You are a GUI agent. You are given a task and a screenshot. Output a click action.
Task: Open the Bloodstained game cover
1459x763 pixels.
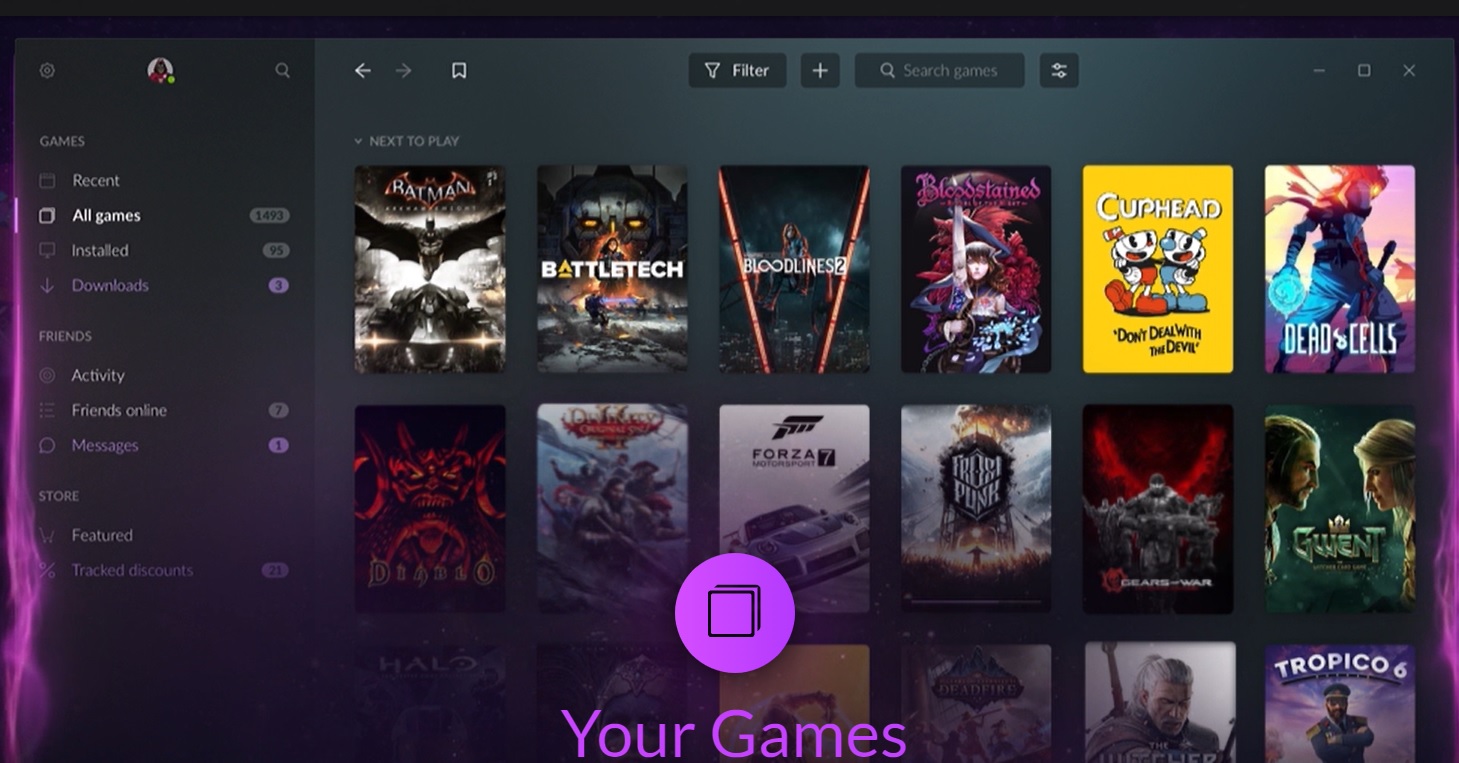pos(976,269)
